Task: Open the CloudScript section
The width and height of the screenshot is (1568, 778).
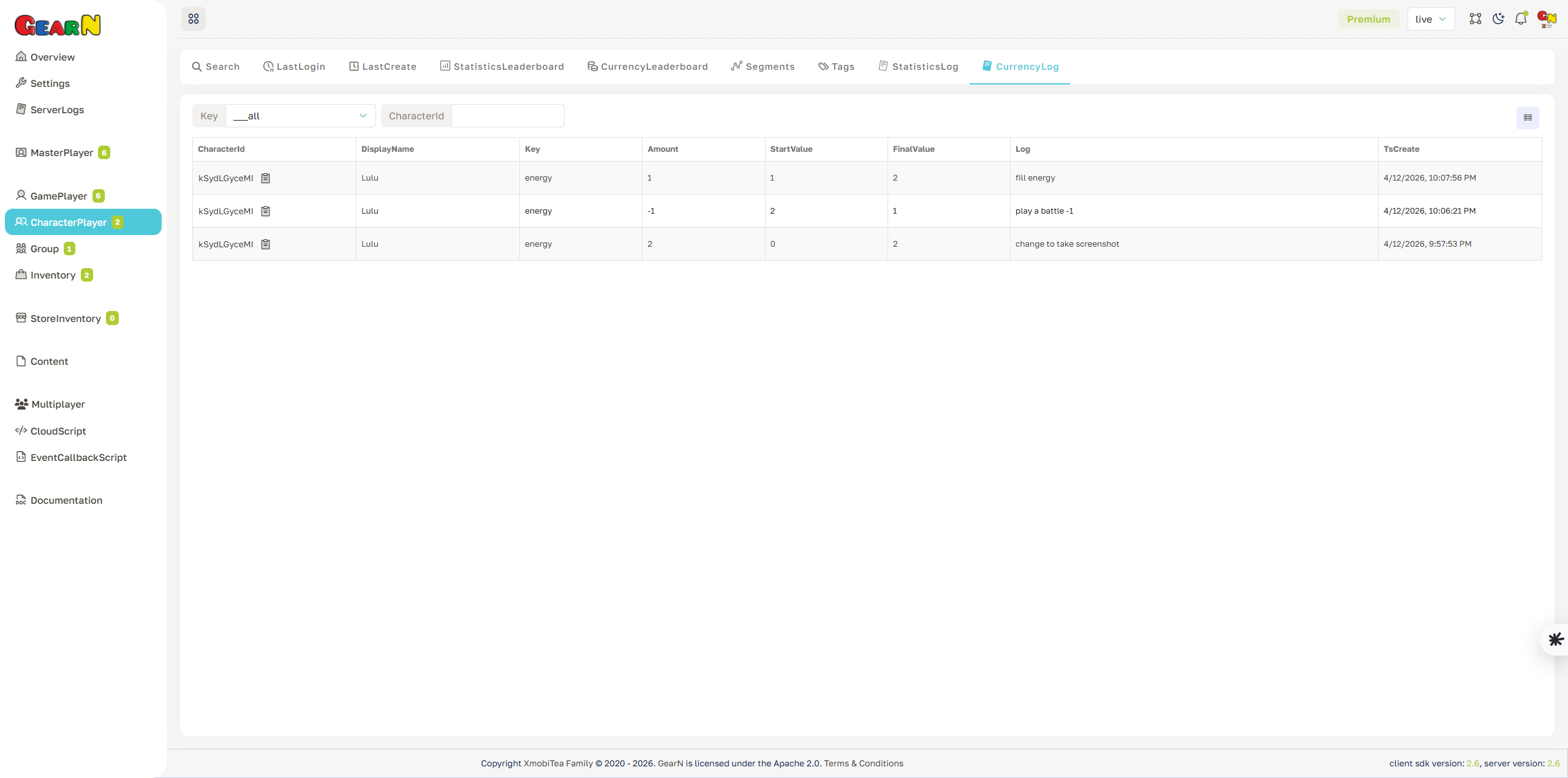Action: click(x=58, y=431)
